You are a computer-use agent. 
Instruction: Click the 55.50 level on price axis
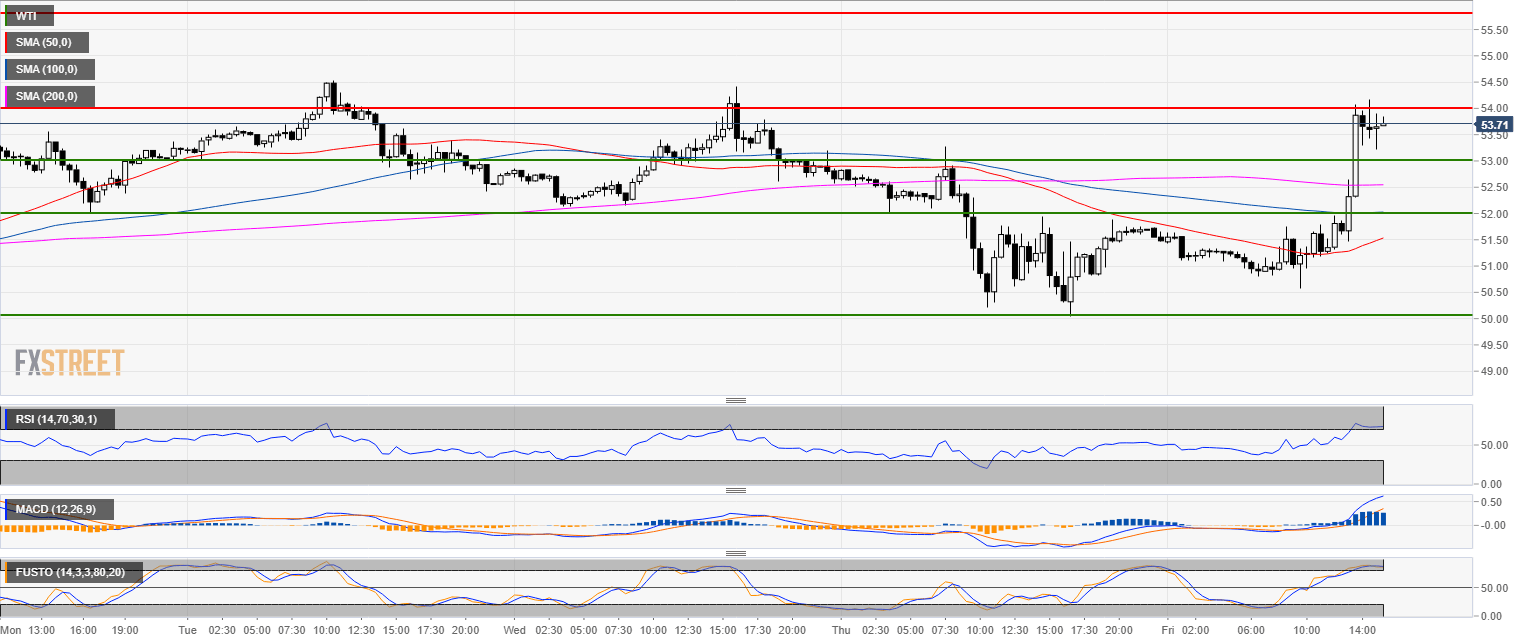click(x=1494, y=30)
